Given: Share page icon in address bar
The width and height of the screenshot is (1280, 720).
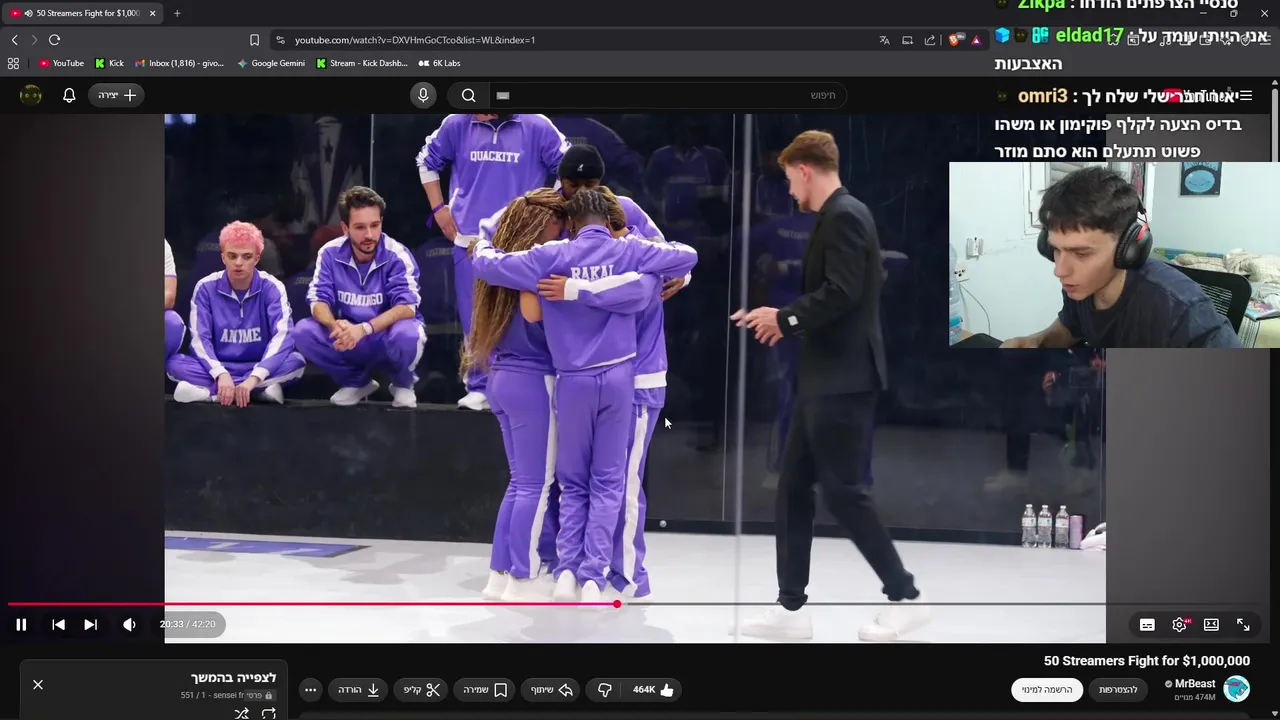Looking at the screenshot, I should tap(930, 40).
